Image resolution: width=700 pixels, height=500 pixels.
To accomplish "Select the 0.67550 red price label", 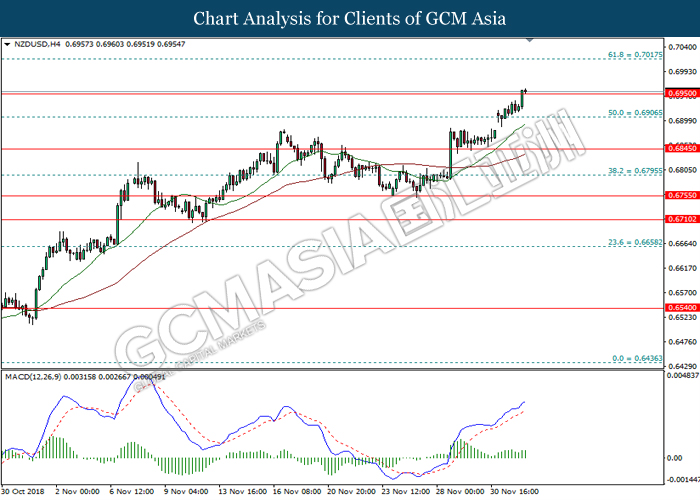I will [682, 196].
